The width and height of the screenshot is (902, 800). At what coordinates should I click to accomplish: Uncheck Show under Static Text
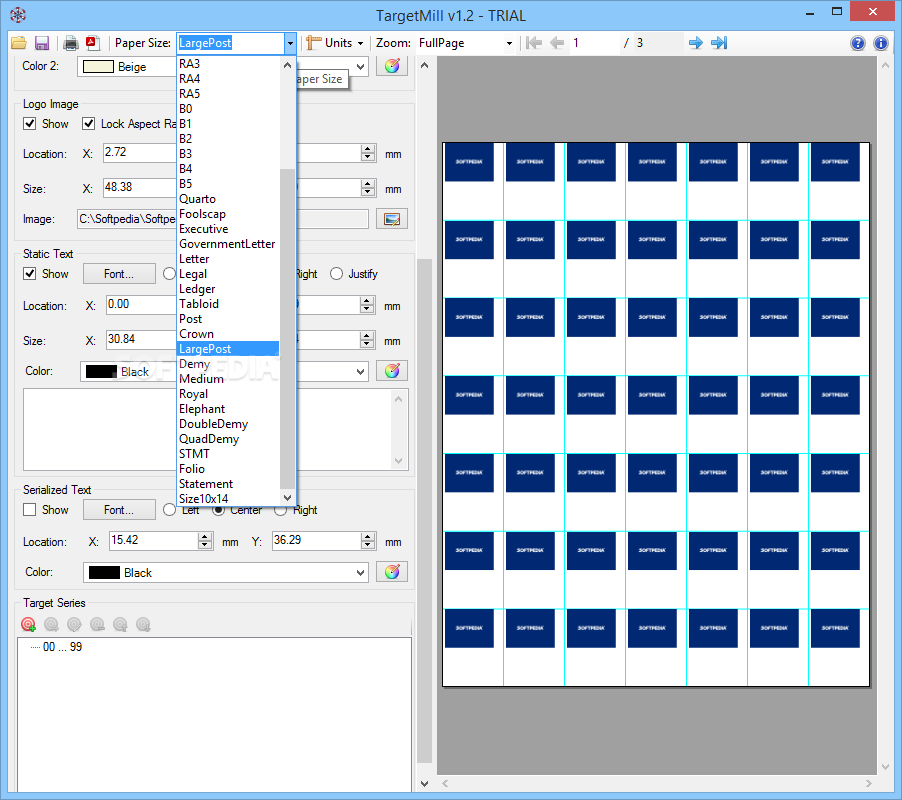tap(29, 274)
